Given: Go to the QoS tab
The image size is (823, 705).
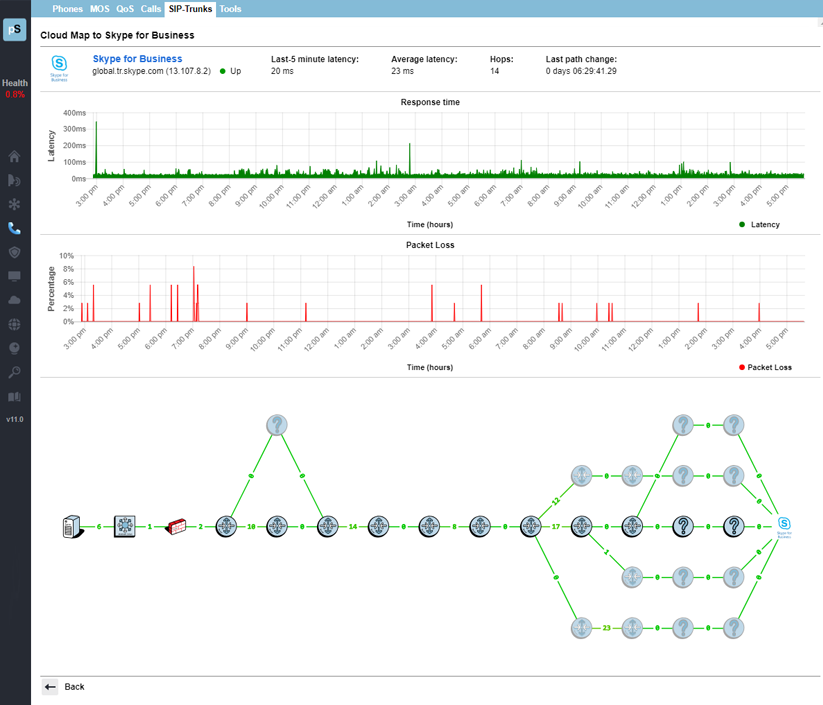Looking at the screenshot, I should pyautogui.click(x=125, y=8).
